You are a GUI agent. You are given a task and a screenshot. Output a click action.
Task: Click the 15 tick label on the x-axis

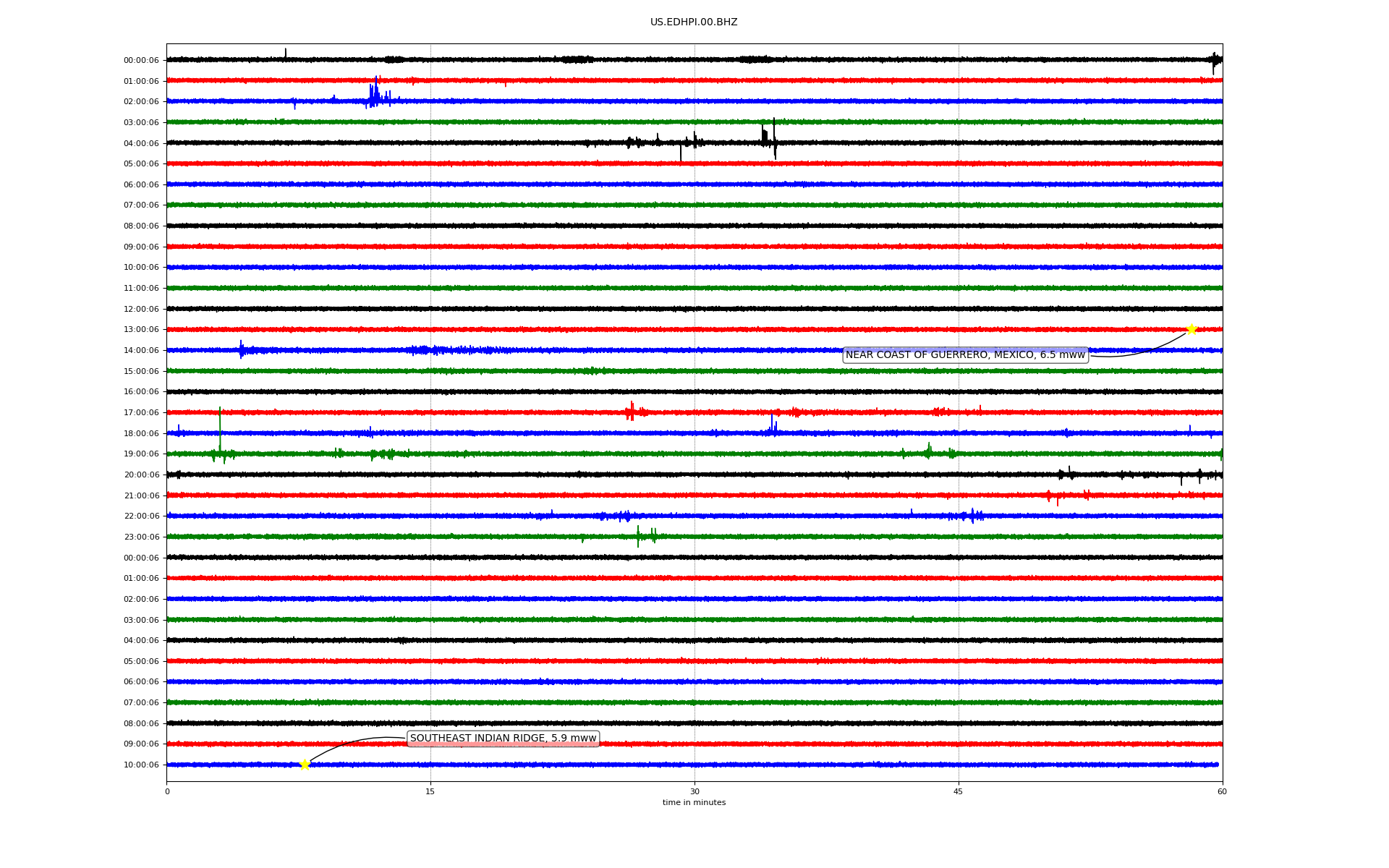[x=430, y=791]
